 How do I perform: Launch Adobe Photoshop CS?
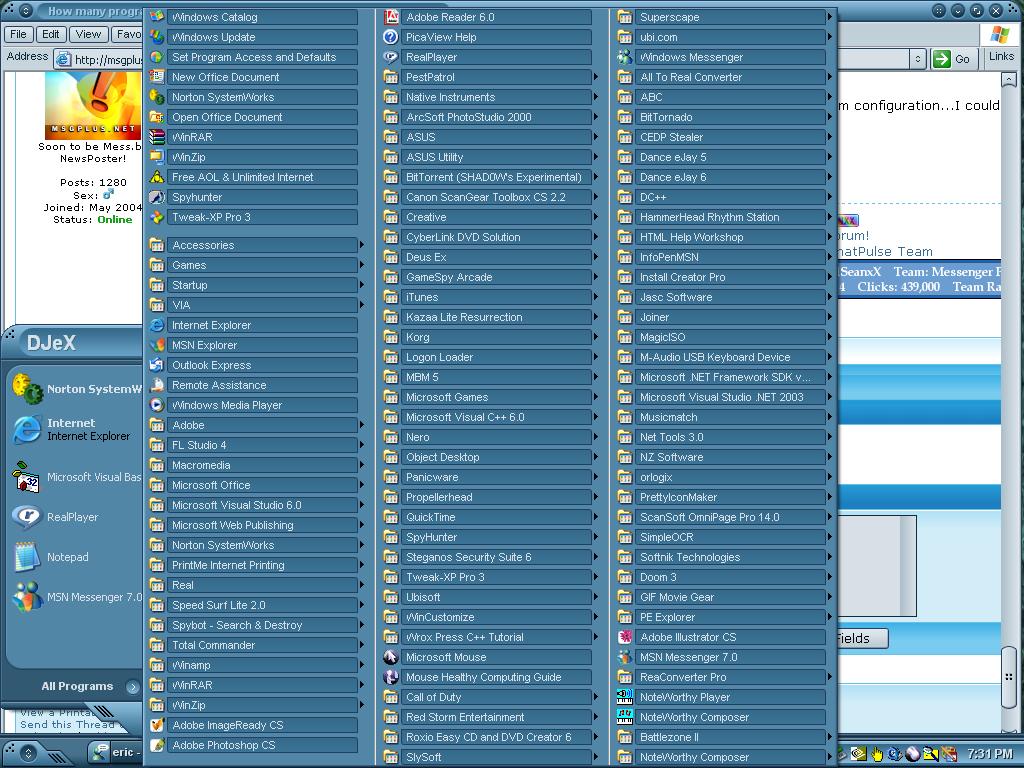point(253,745)
